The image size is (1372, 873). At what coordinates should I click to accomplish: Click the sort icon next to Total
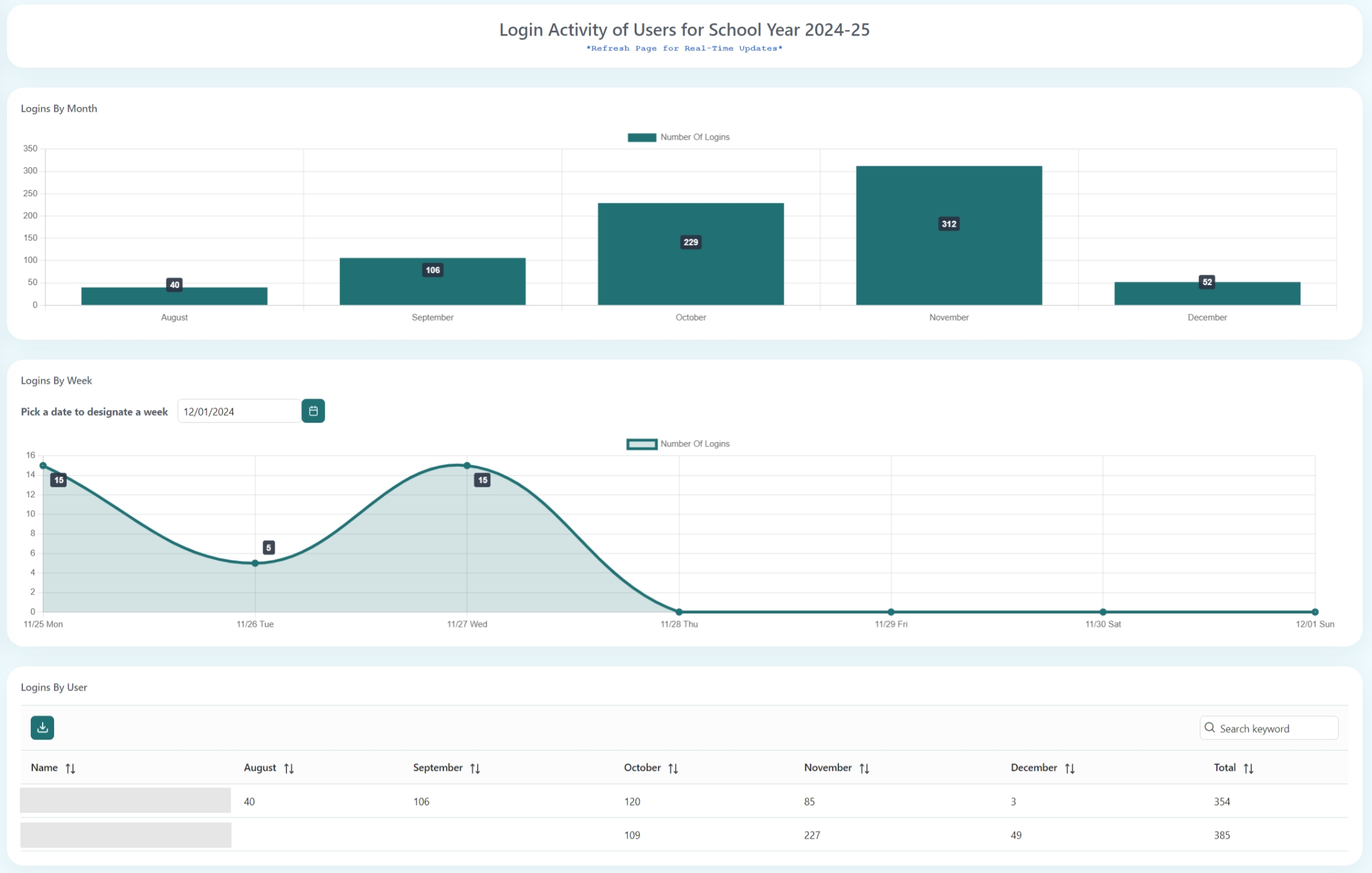[x=1249, y=768]
